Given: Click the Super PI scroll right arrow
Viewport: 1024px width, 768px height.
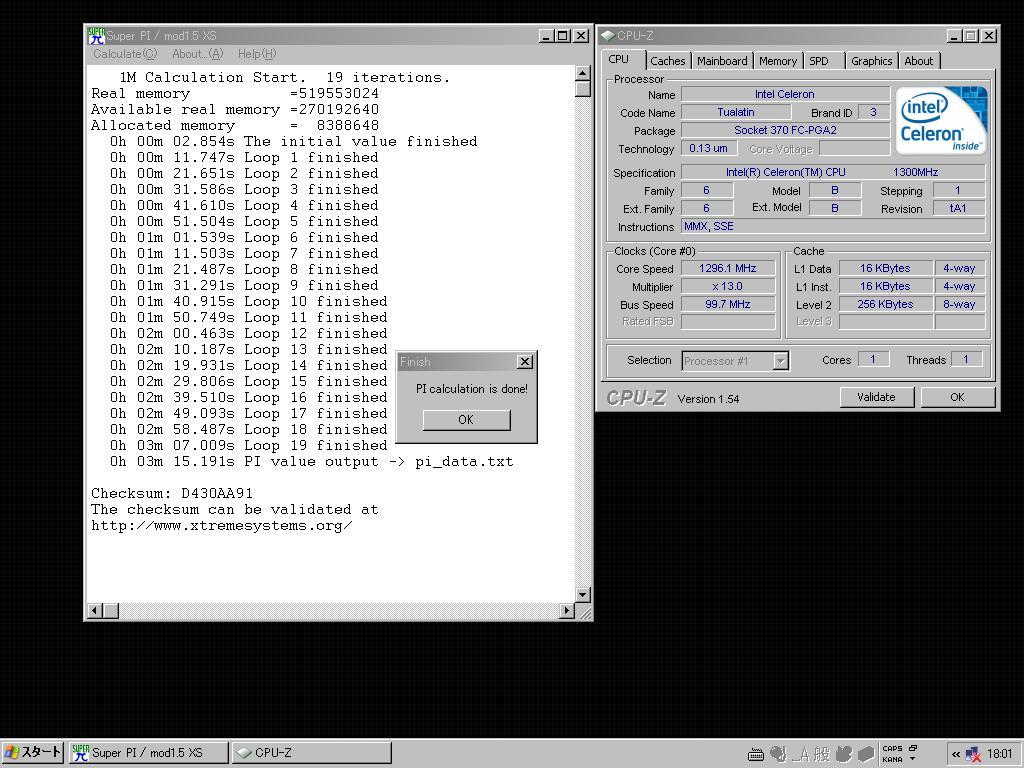Looking at the screenshot, I should [x=567, y=611].
